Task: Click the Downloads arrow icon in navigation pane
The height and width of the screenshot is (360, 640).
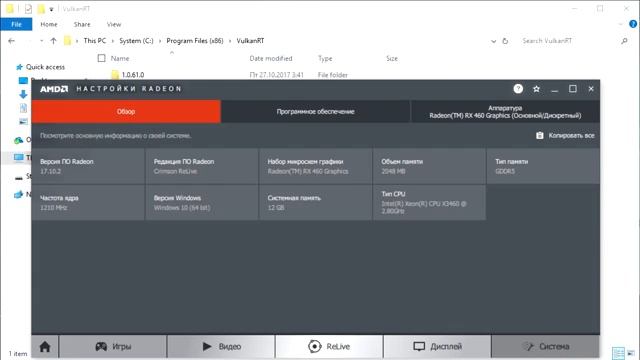Action: coord(23,94)
